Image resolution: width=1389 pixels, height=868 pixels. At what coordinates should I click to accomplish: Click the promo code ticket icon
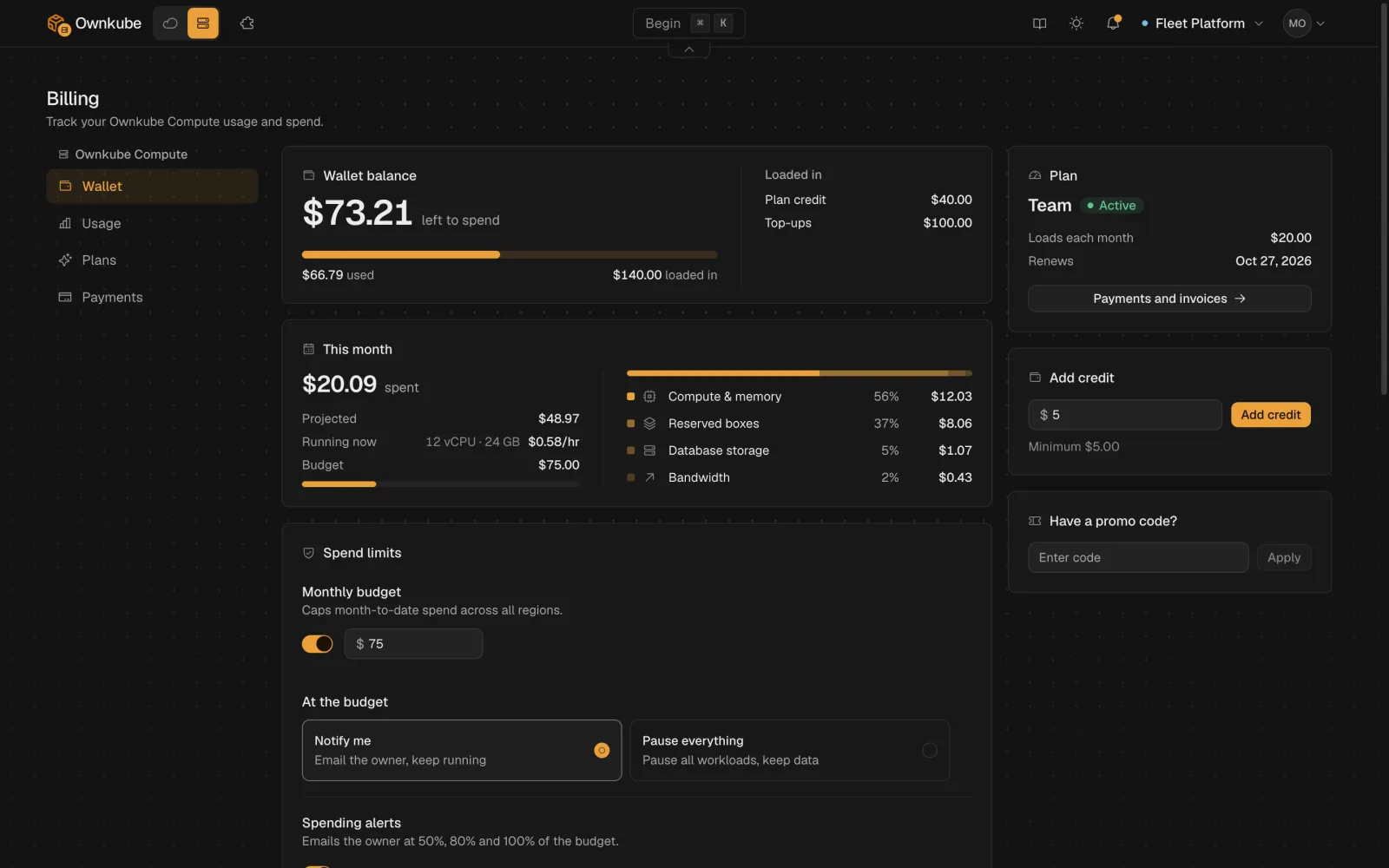(x=1035, y=521)
